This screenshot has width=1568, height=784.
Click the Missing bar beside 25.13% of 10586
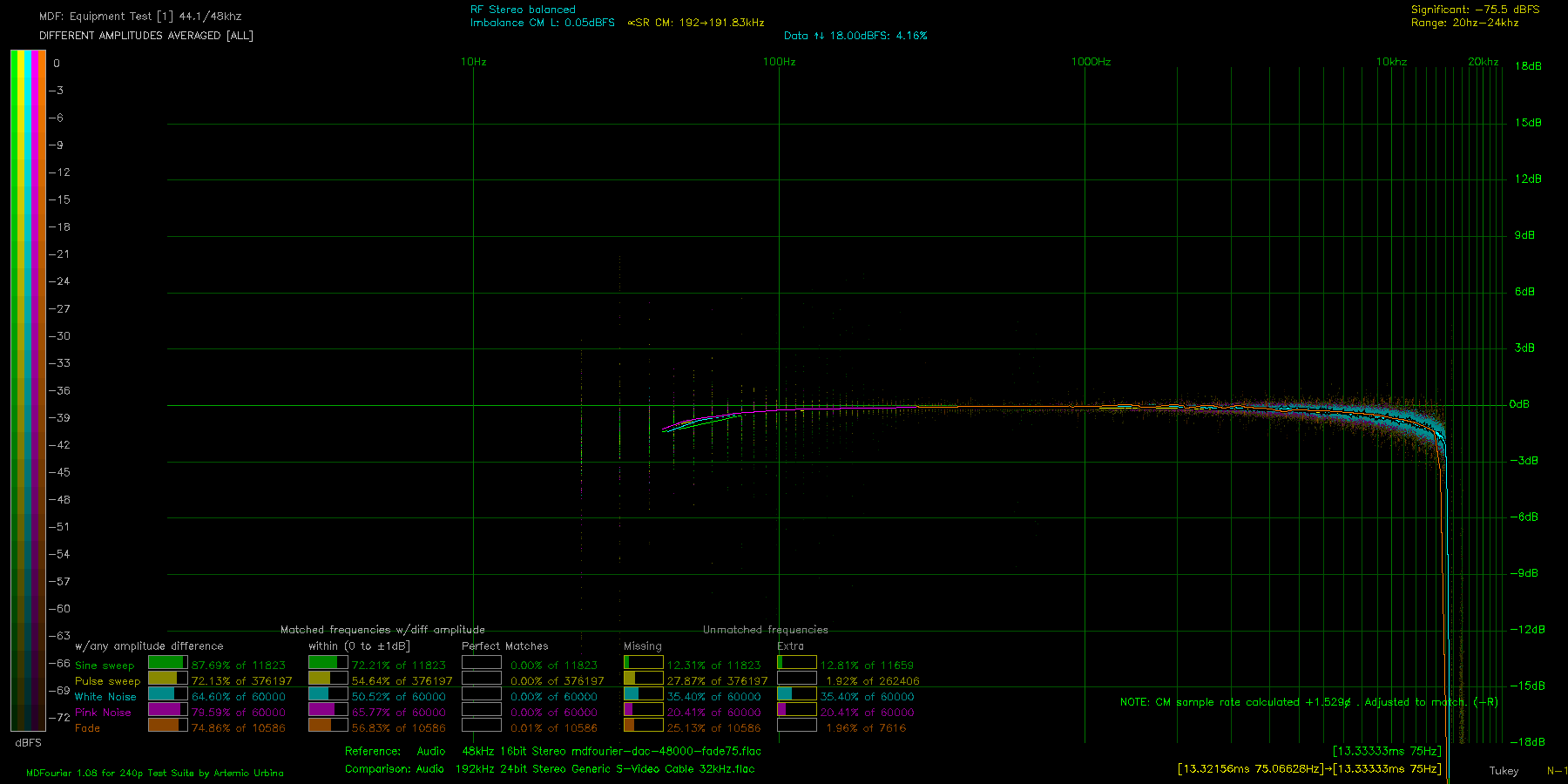click(x=643, y=726)
